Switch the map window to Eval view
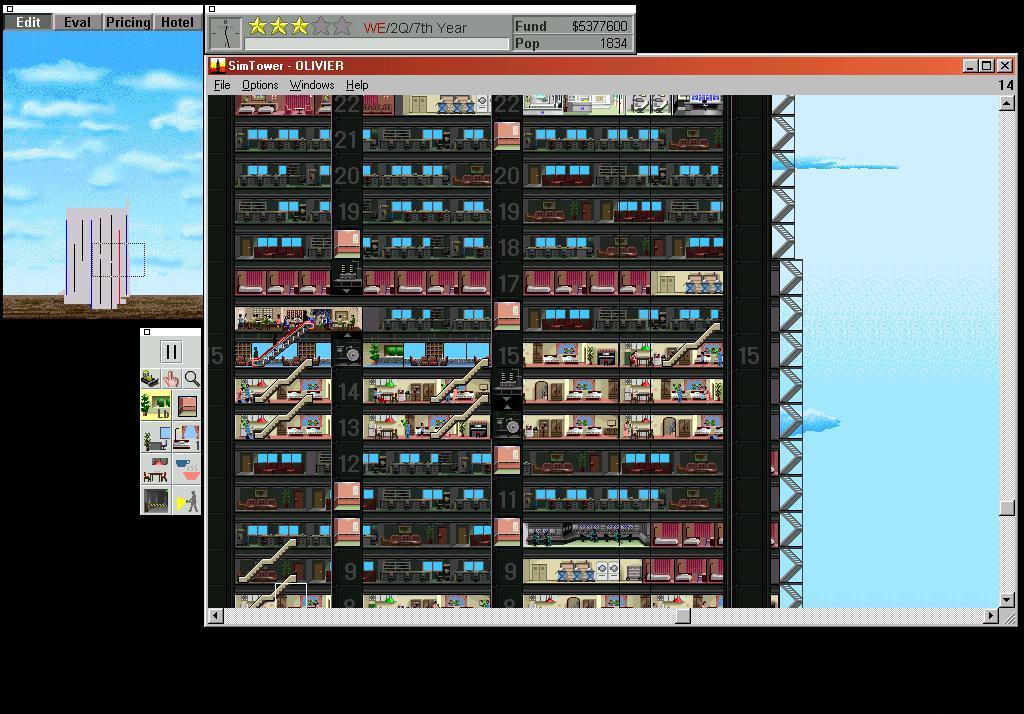This screenshot has height=714, width=1024. pos(77,22)
